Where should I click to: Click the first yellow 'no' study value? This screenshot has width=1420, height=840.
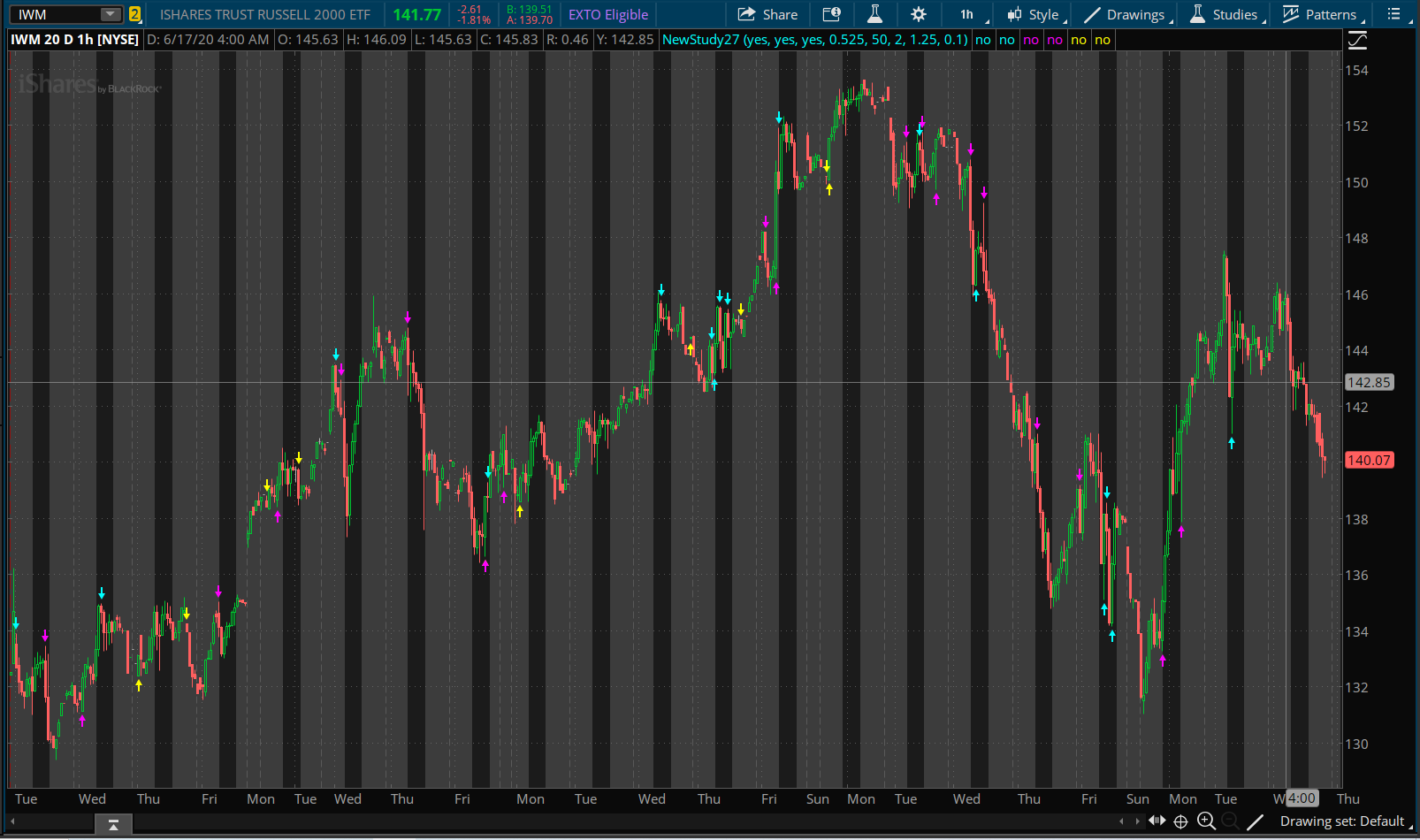pos(1078,40)
